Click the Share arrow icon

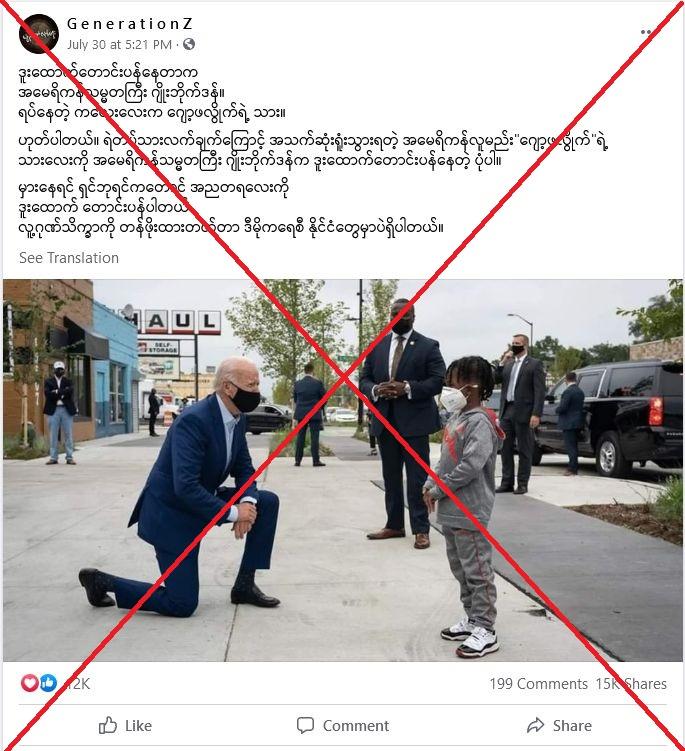click(536, 725)
